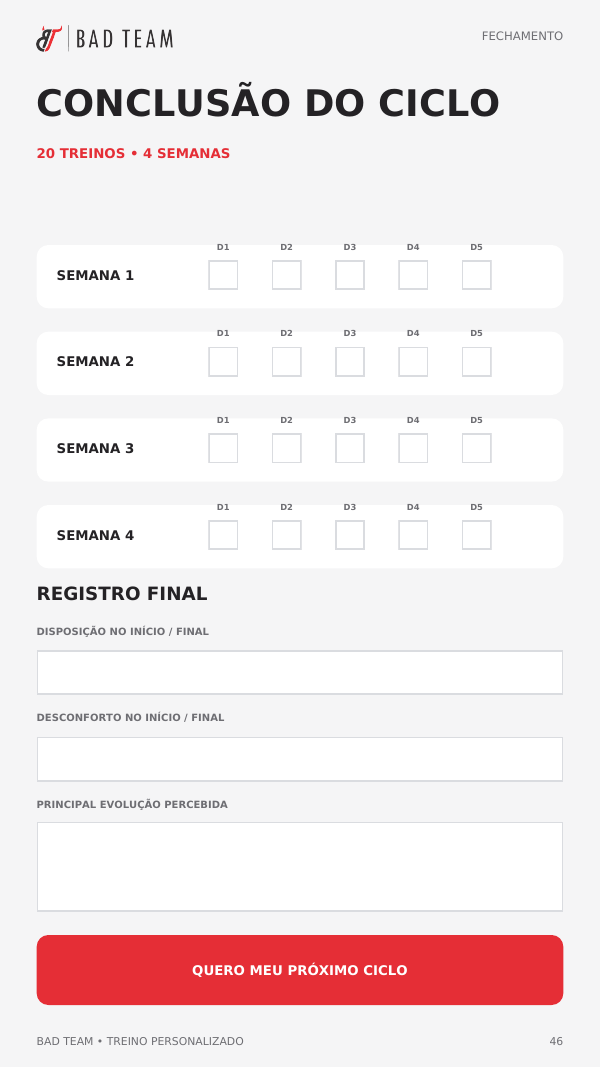Check Semana 1 D3 checkbox

[350, 275]
